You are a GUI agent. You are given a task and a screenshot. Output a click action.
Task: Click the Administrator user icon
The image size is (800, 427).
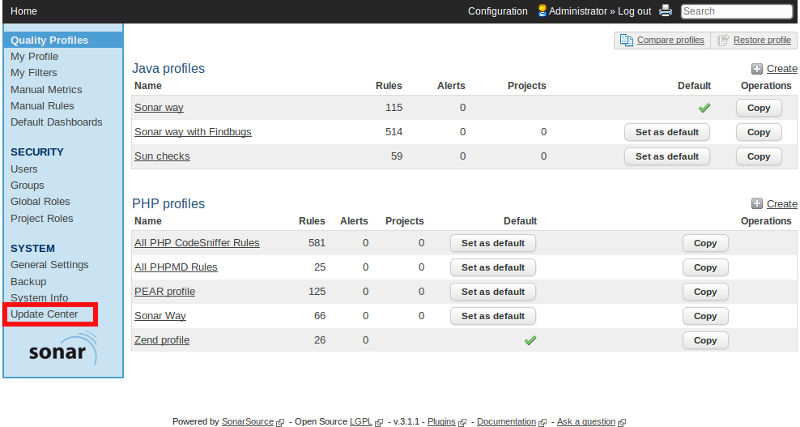click(x=542, y=11)
